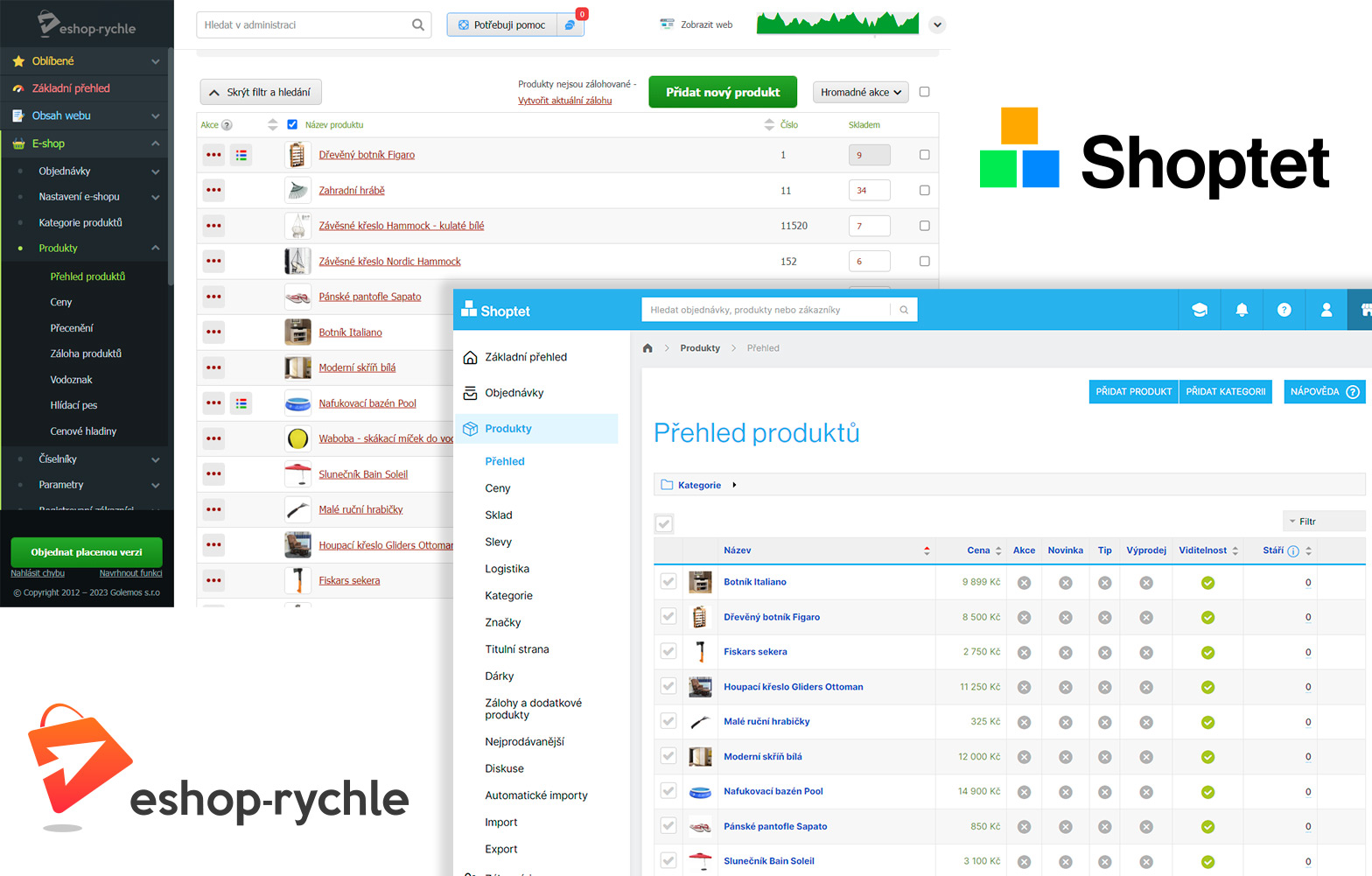Open actions menu for Dřevěný botník Figaro row
1372x876 pixels.
pyautogui.click(x=213, y=155)
